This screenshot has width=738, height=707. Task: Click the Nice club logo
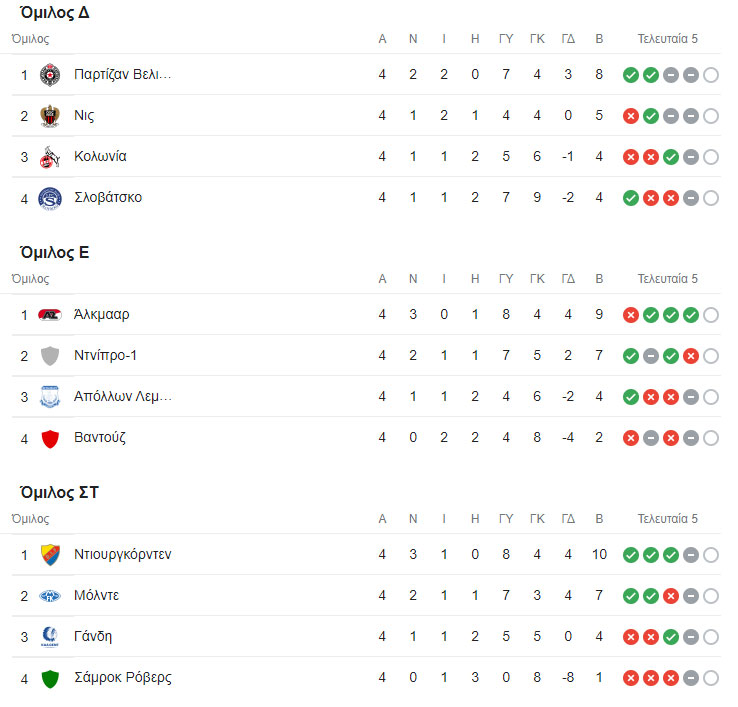point(49,116)
